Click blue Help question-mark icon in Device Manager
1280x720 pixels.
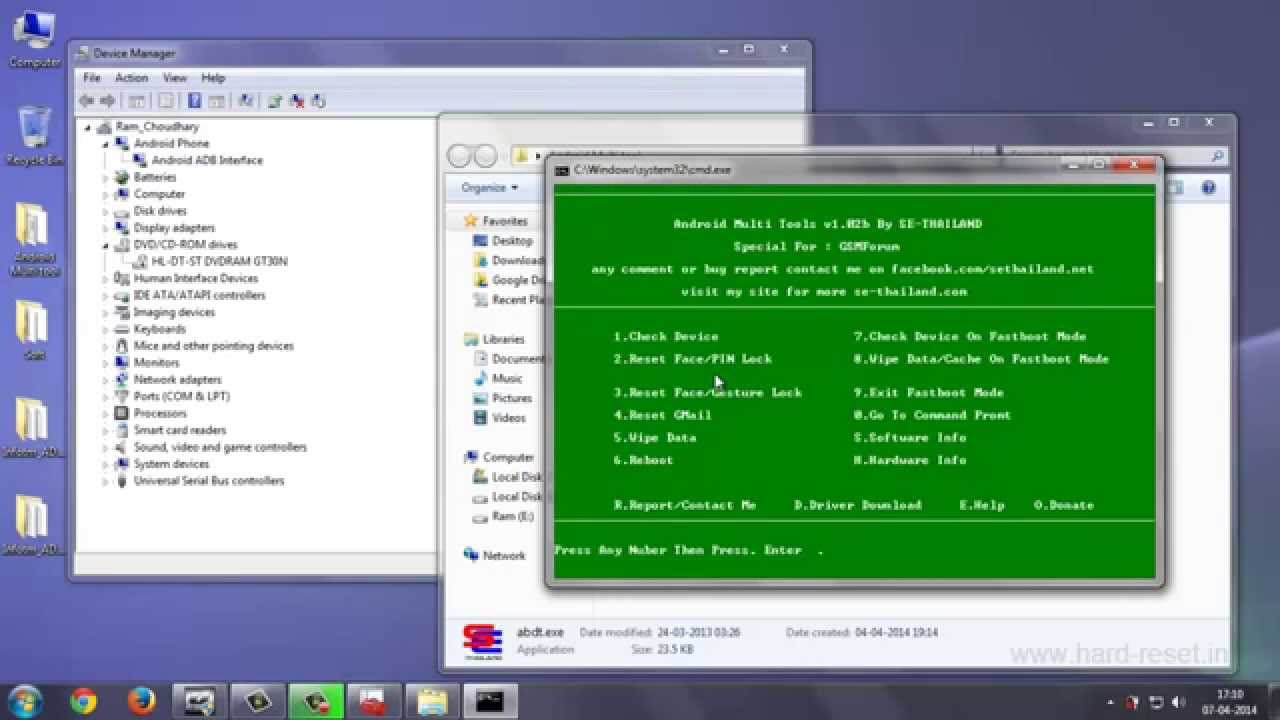194,101
